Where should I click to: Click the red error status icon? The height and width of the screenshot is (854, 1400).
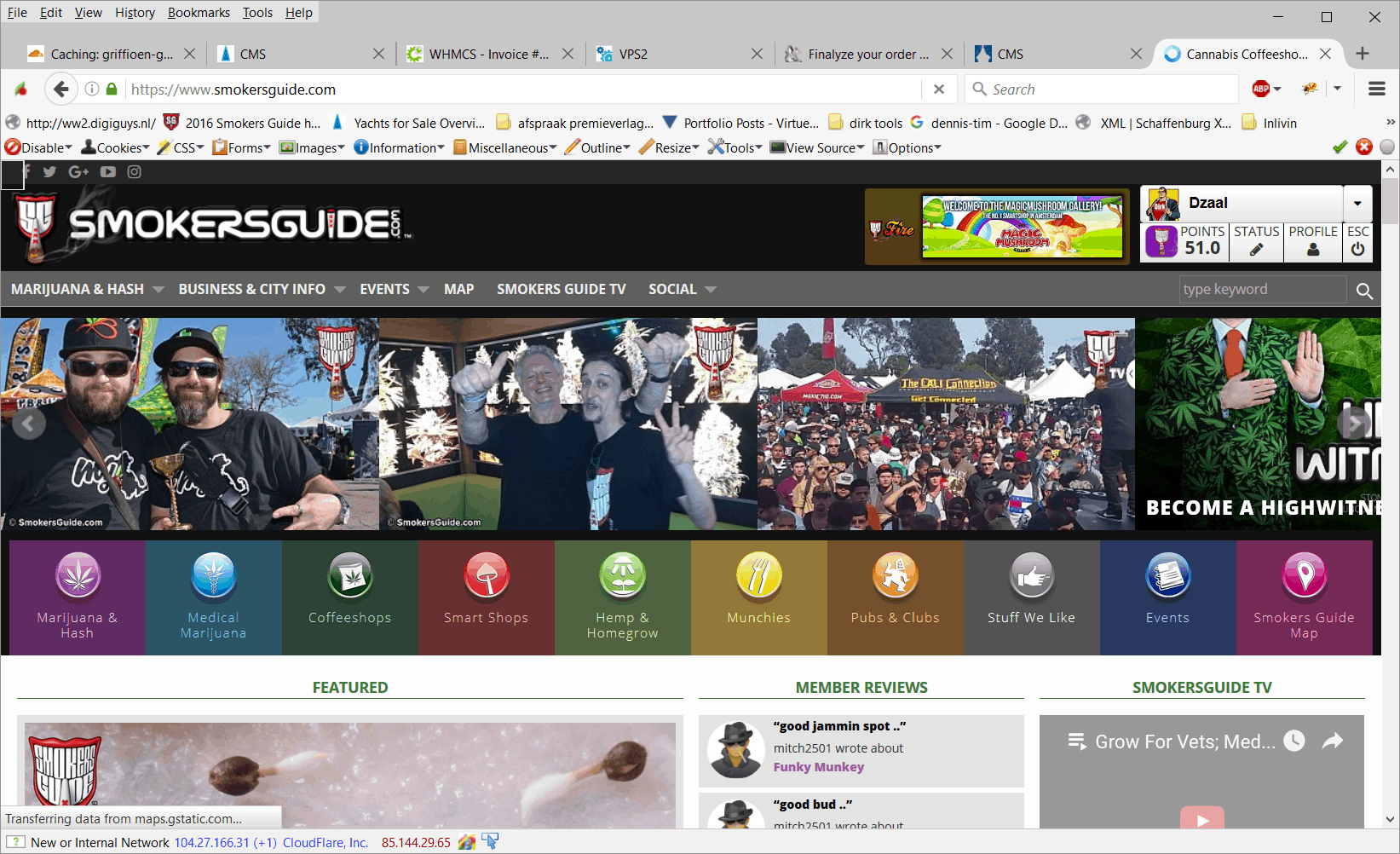[x=1364, y=147]
